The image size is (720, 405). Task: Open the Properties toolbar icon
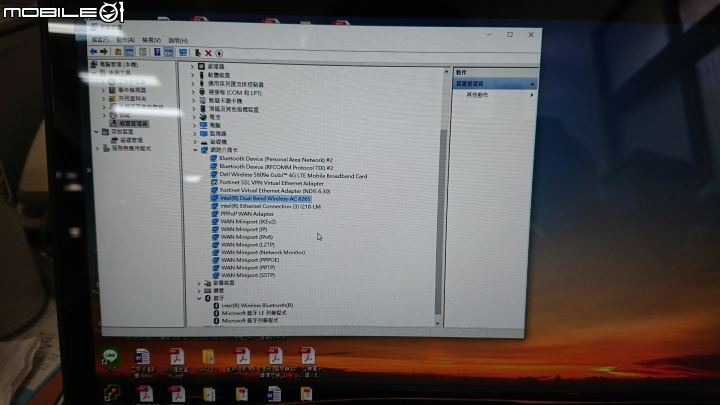coord(143,52)
